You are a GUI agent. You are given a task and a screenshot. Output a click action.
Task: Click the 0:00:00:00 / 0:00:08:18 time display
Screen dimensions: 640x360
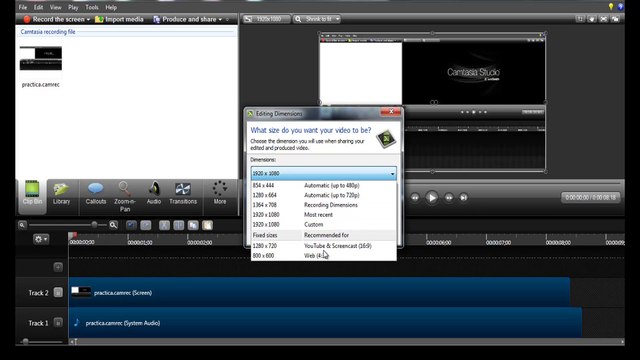pyautogui.click(x=590, y=198)
